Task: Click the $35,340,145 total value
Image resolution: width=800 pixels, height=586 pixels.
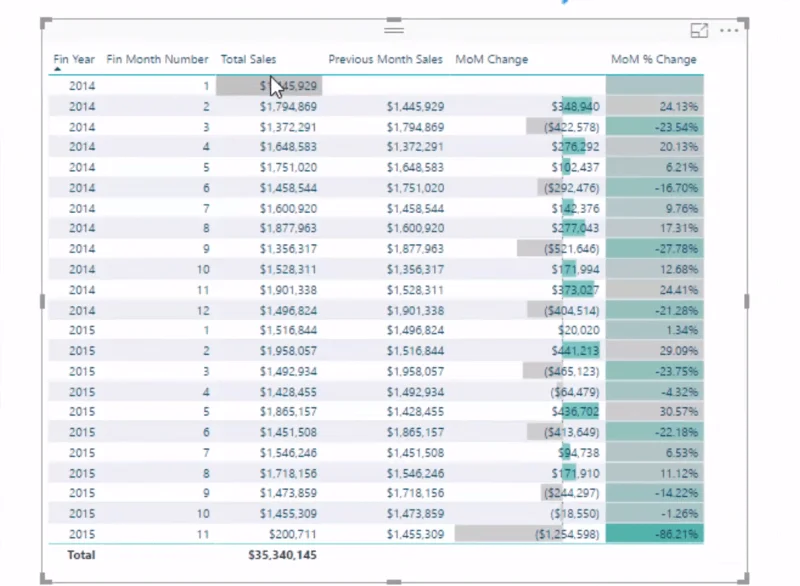Action: click(x=282, y=555)
